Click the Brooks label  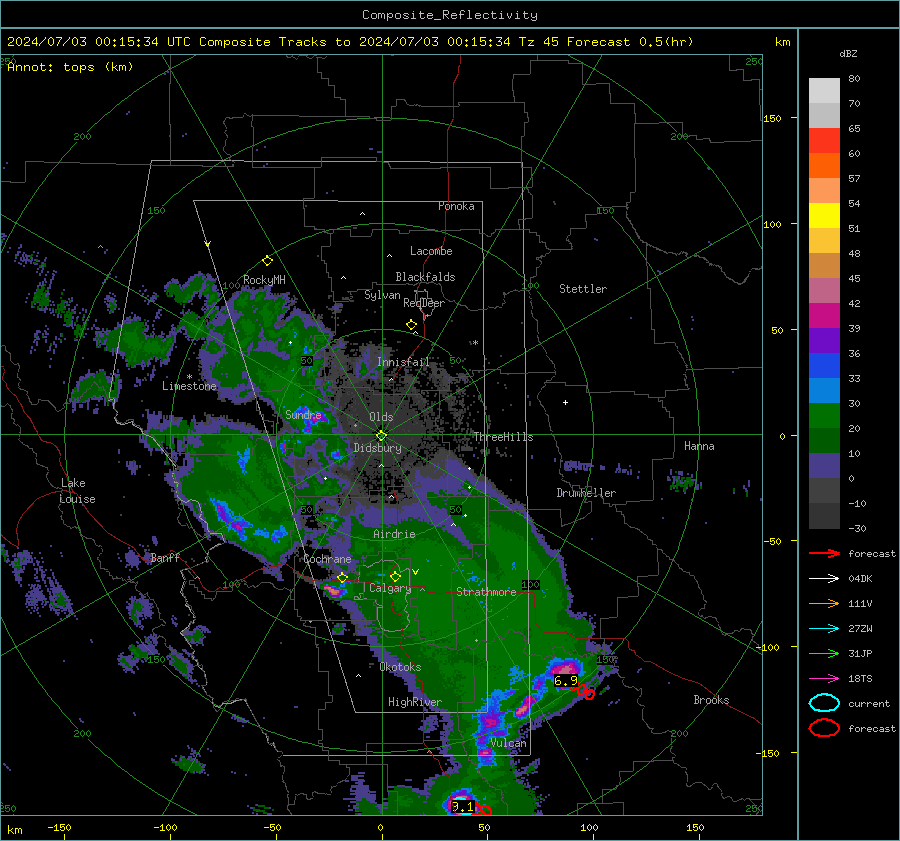(x=711, y=700)
